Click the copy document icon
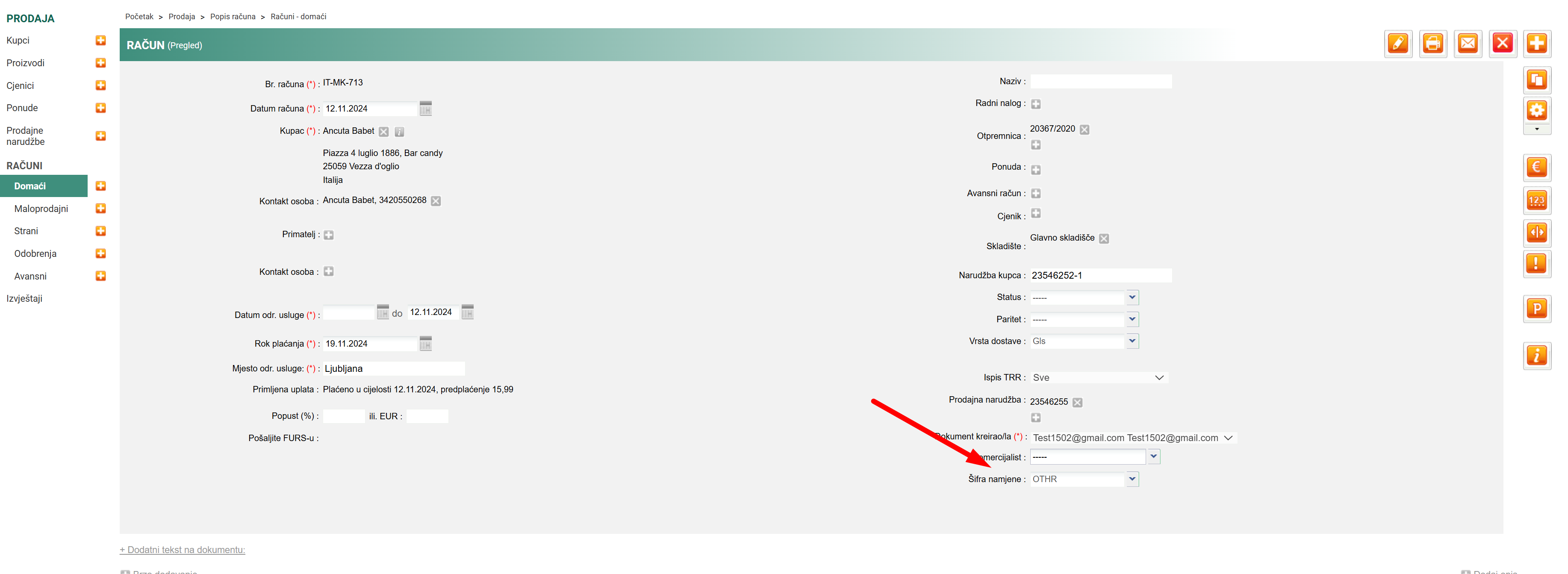 click(x=1536, y=80)
